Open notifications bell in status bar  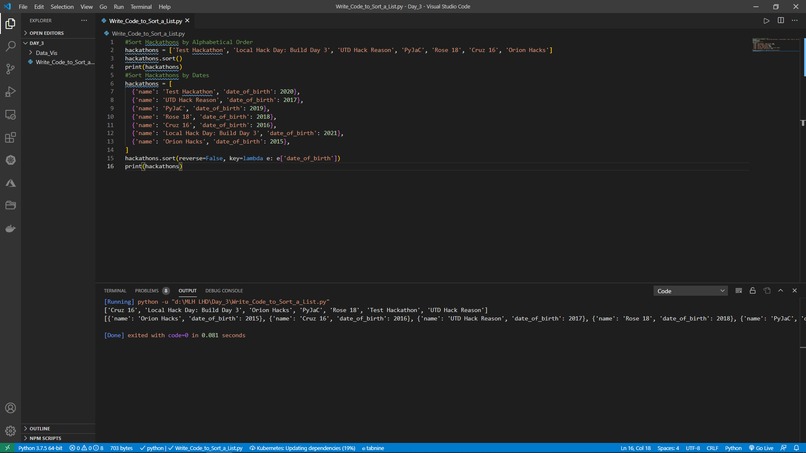(x=796, y=448)
